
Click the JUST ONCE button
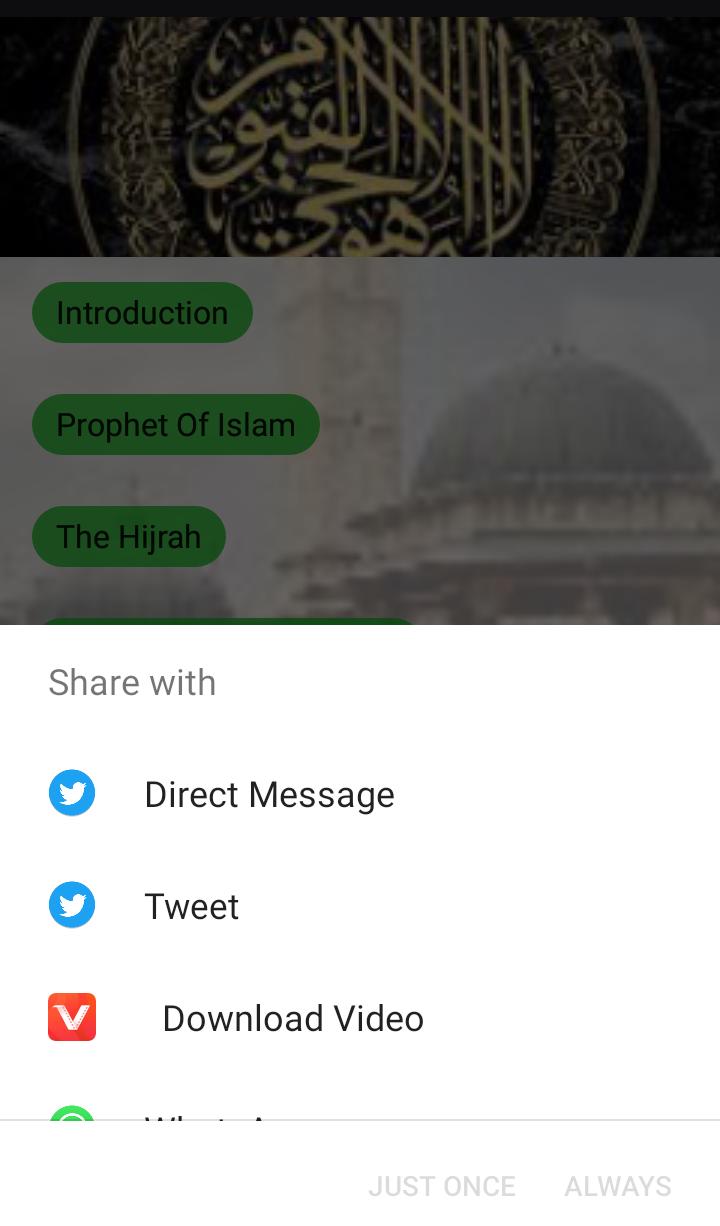coord(442,1186)
